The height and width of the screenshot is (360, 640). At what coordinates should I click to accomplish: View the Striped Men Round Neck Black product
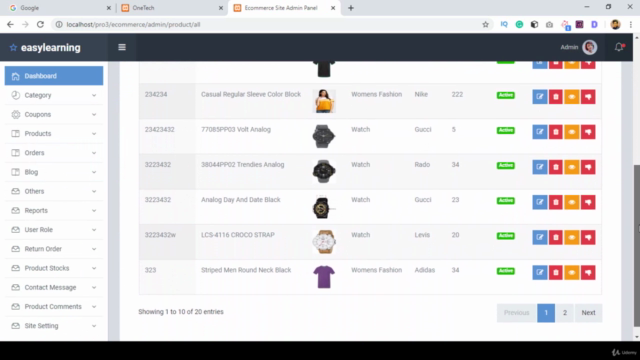572,272
